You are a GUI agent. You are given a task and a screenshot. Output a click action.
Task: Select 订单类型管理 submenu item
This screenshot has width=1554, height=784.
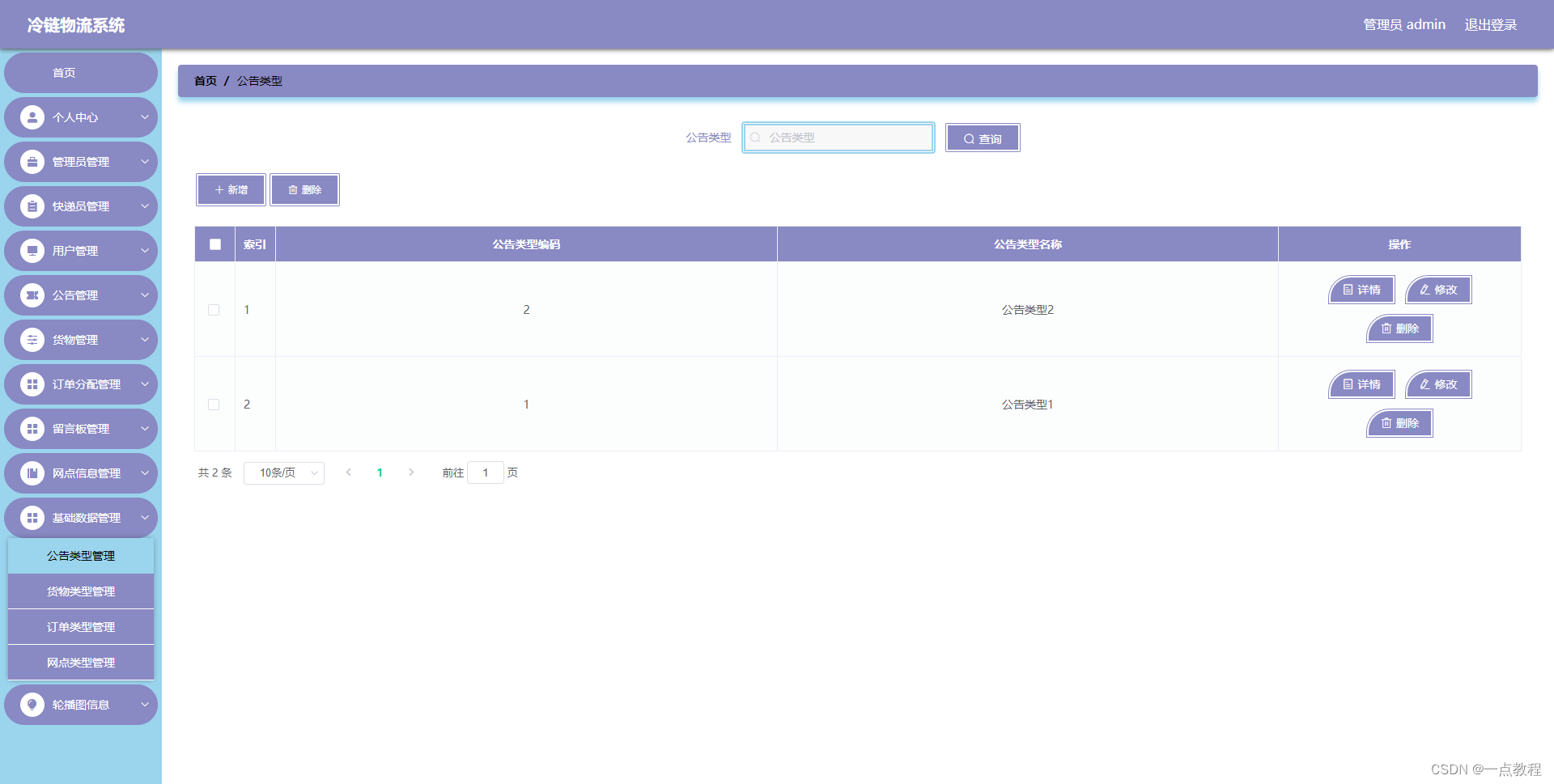(x=81, y=627)
